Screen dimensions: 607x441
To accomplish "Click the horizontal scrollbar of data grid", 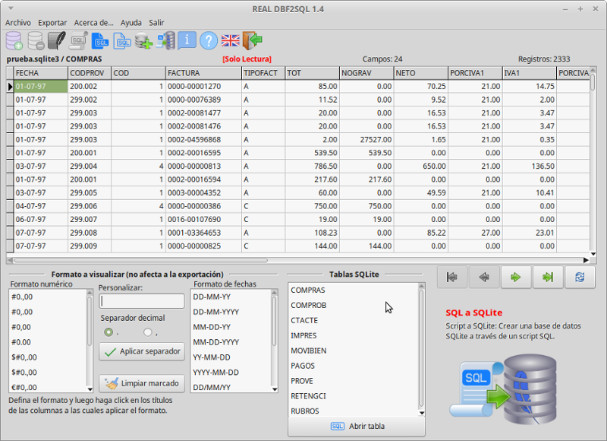I will (x=298, y=261).
